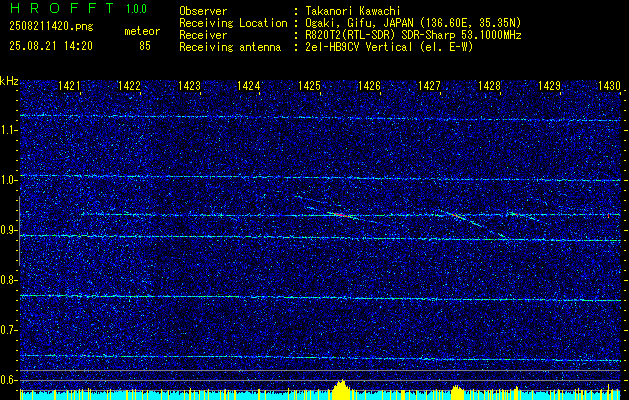Click the 1429 time axis marker
This screenshot has width=629, height=400.
click(549, 85)
